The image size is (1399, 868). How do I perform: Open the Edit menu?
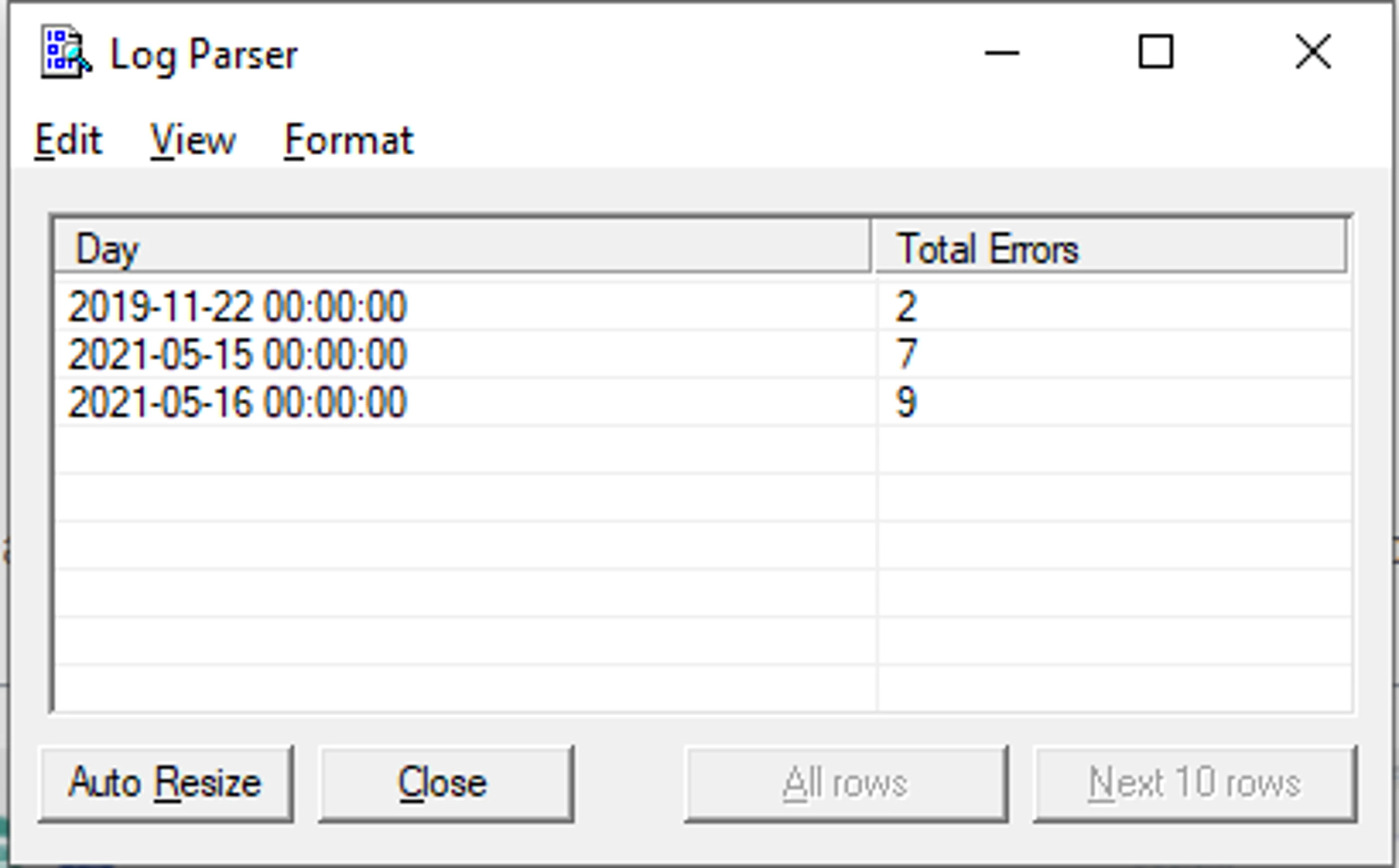click(x=68, y=140)
